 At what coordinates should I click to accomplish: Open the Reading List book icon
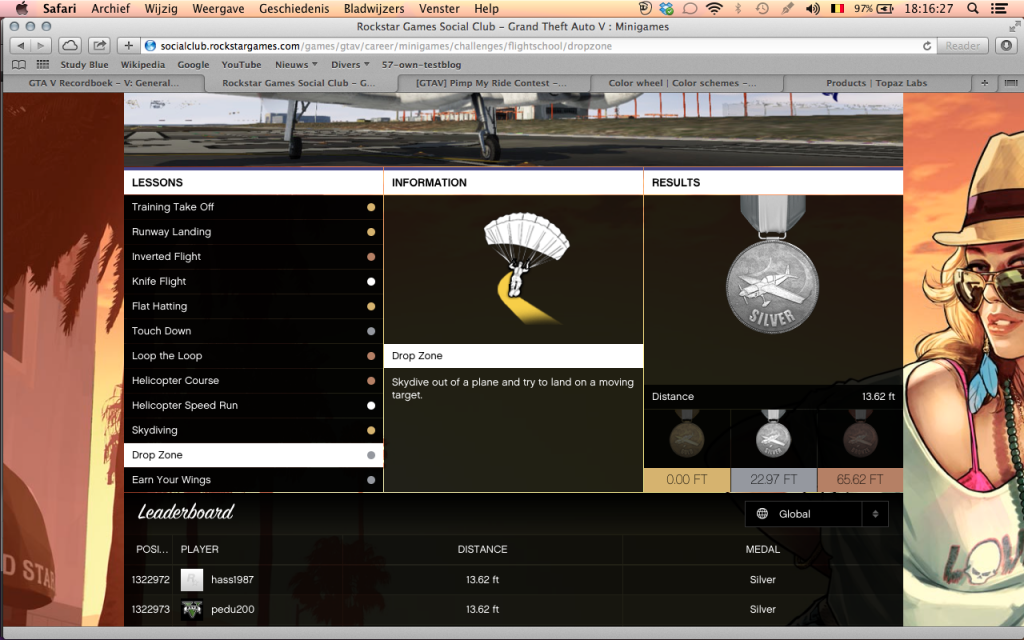pyautogui.click(x=19, y=65)
